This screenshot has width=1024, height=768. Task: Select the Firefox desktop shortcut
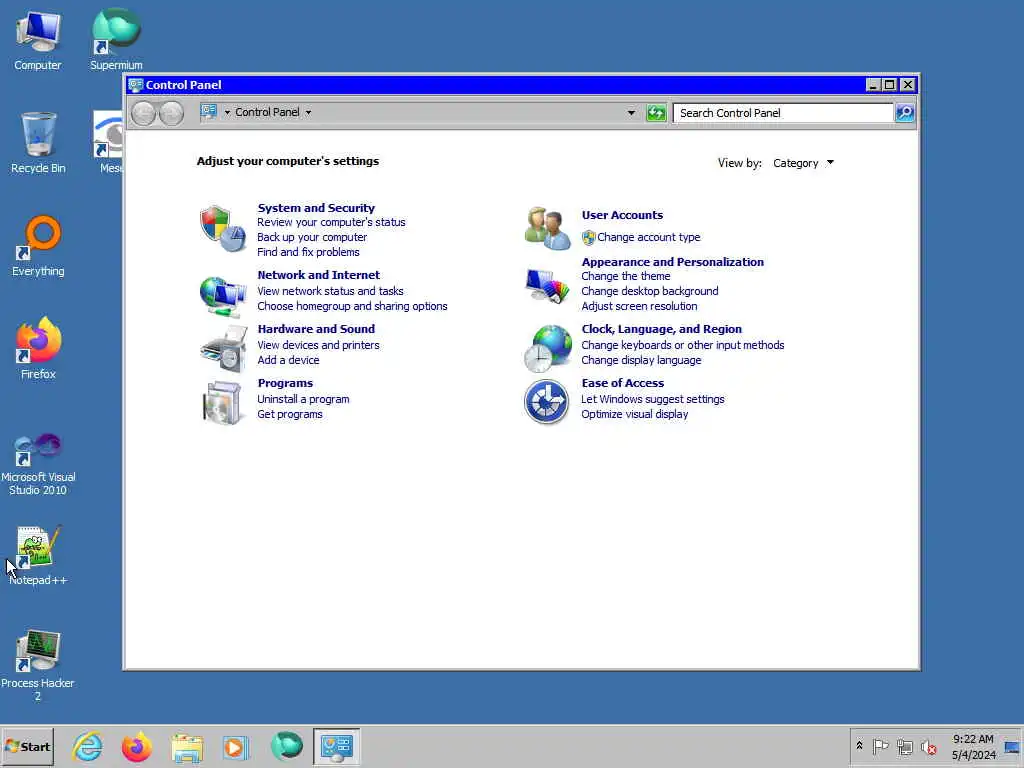tap(38, 348)
